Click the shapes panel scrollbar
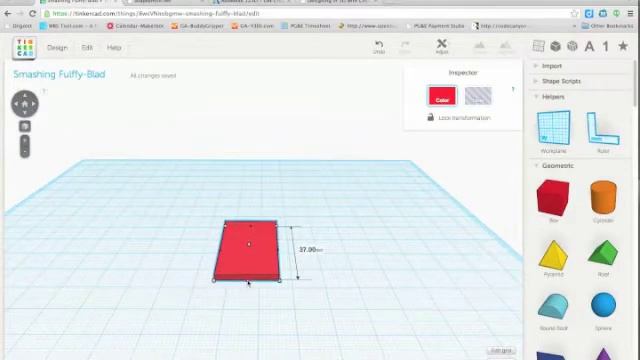 click(635, 84)
